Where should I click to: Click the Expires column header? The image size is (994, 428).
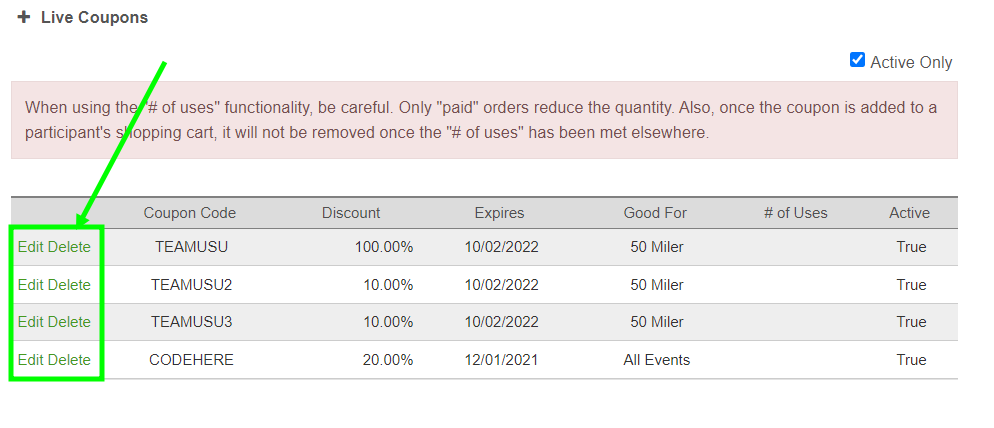499,213
